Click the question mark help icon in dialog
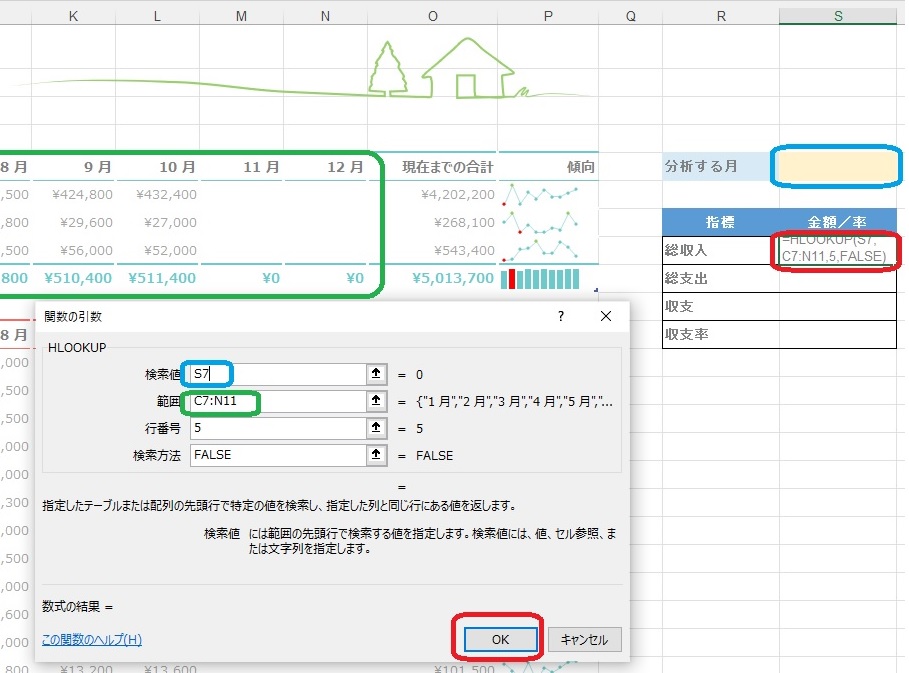The image size is (909, 673). (x=561, y=316)
